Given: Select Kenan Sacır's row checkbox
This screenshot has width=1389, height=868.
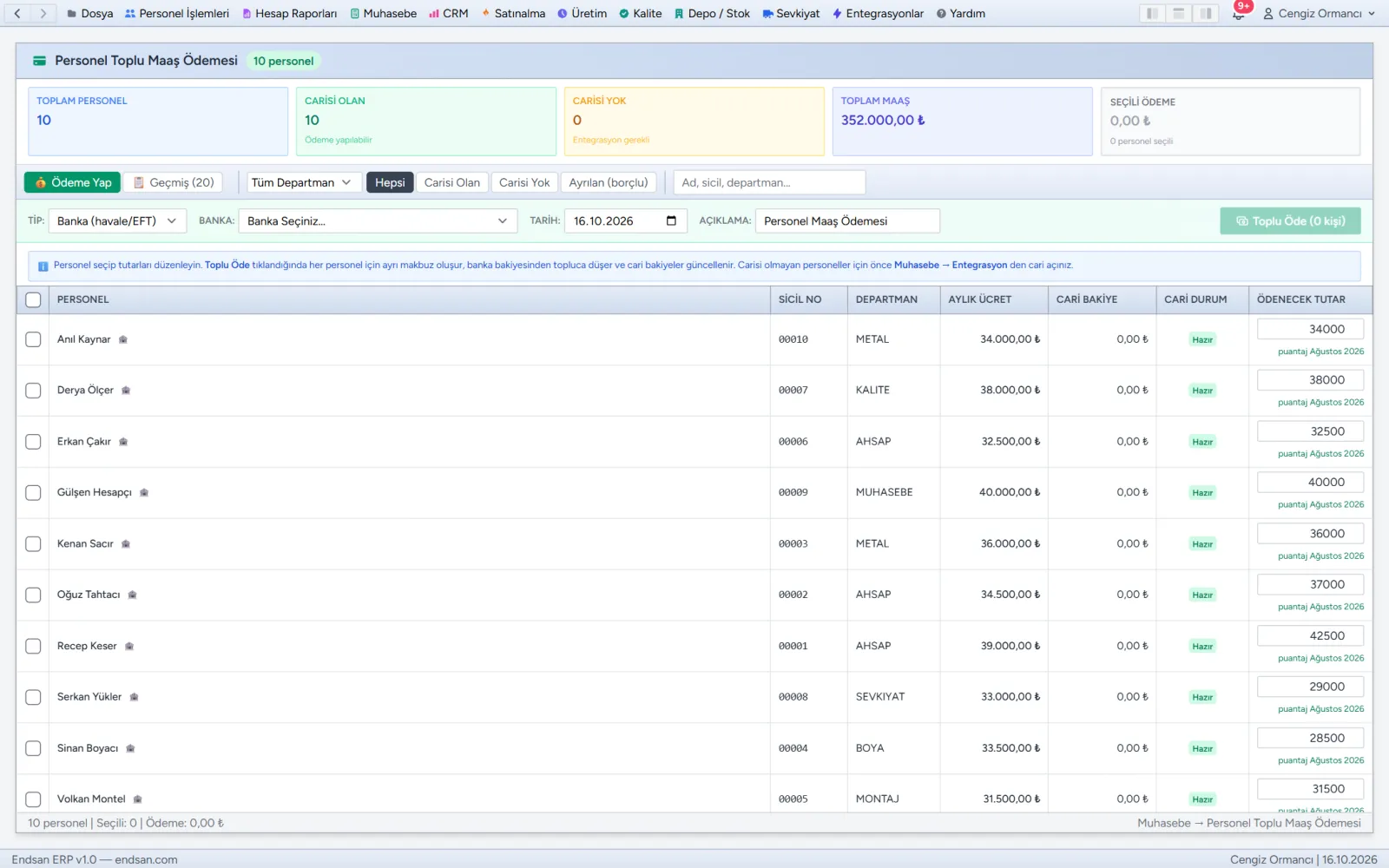Looking at the screenshot, I should coord(33,543).
